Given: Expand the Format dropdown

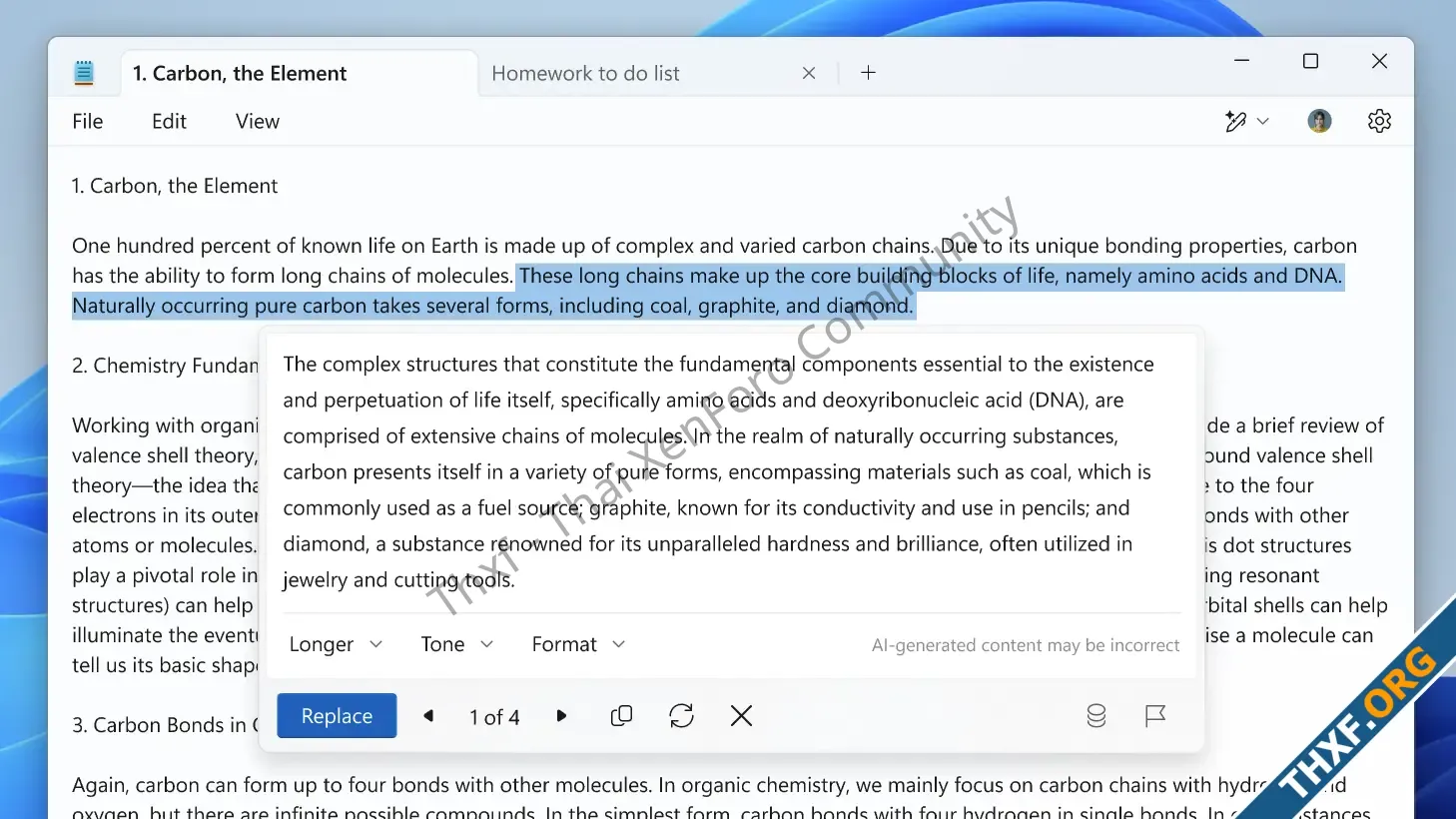Looking at the screenshot, I should [578, 644].
